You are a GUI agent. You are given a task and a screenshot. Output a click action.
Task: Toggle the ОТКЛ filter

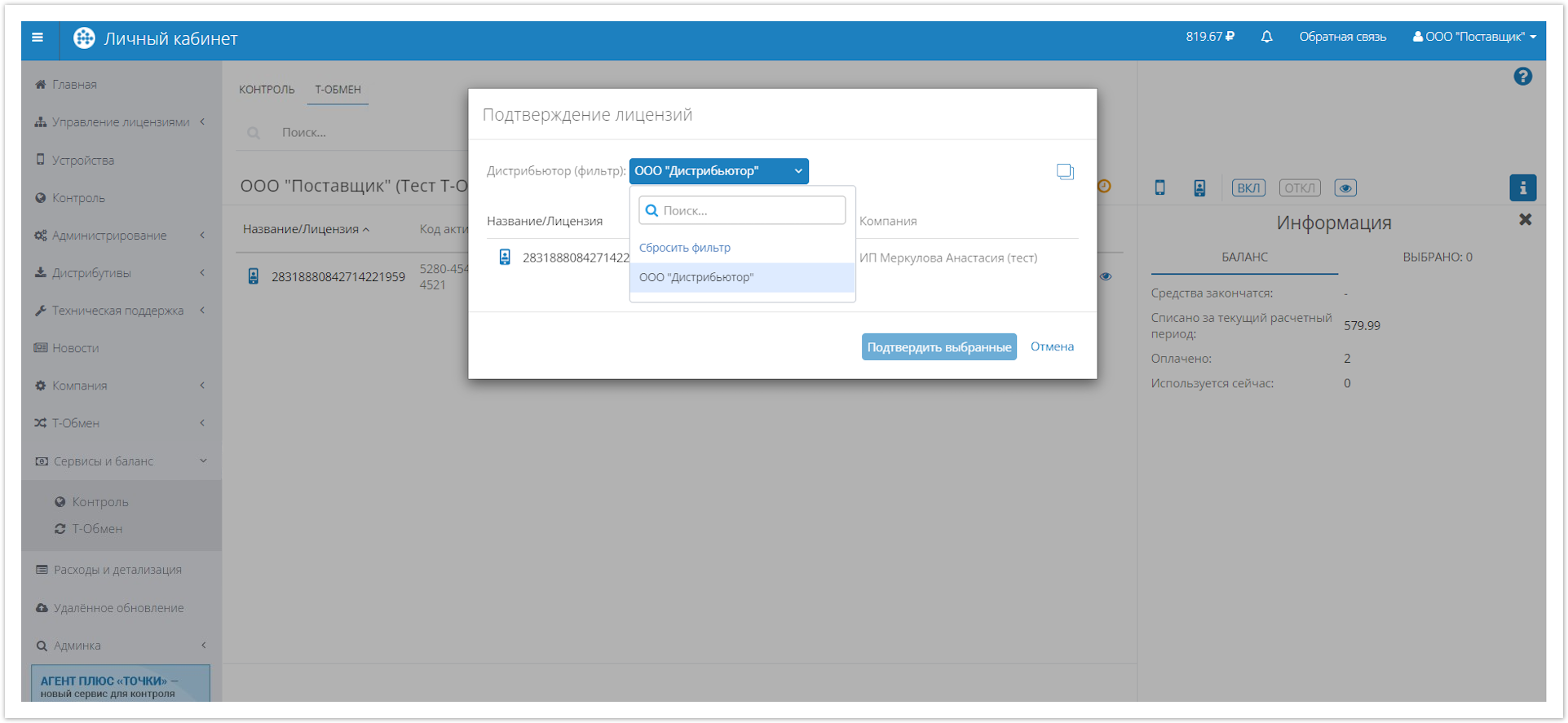click(1299, 188)
